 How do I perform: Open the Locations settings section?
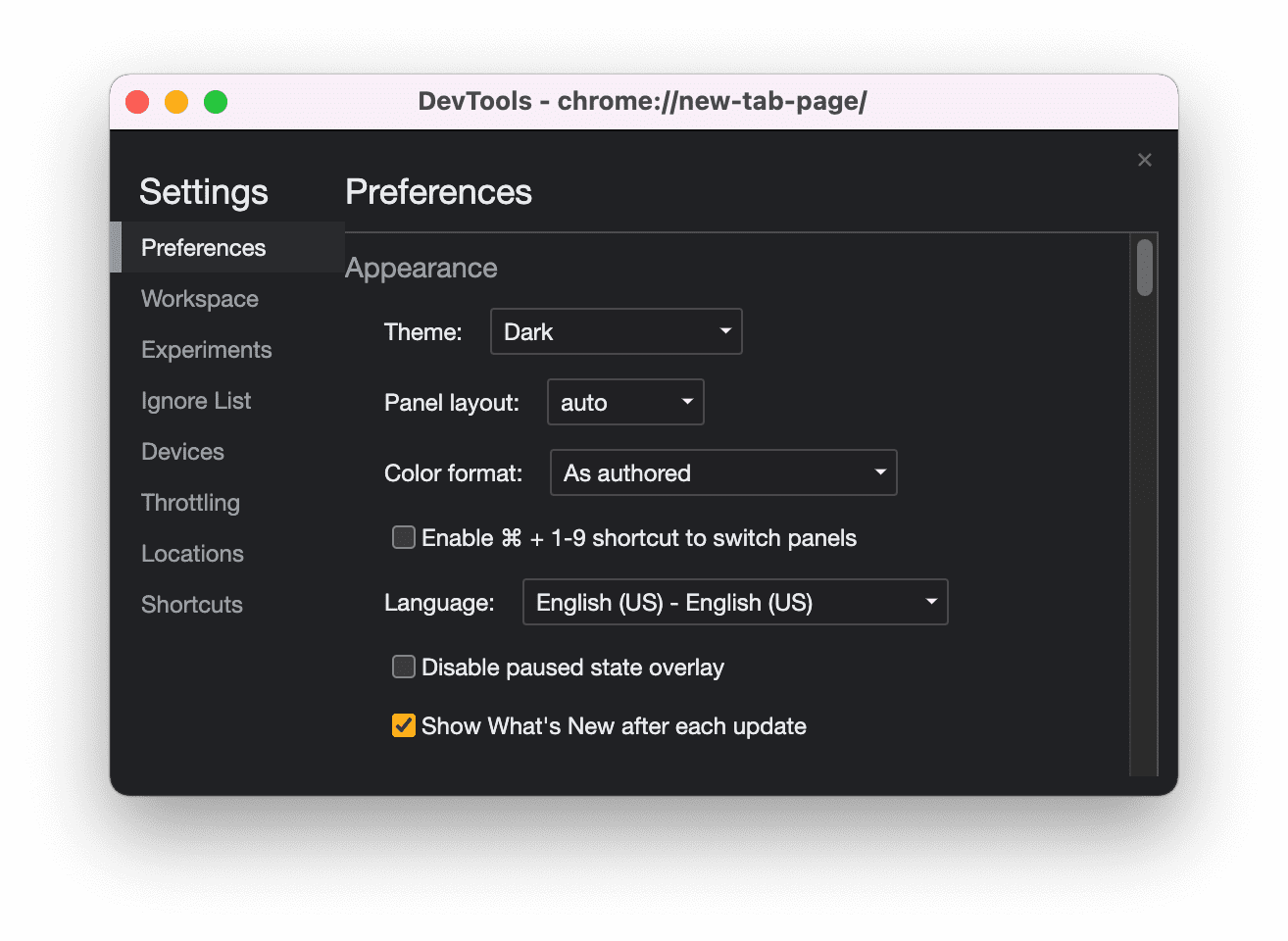pos(192,553)
